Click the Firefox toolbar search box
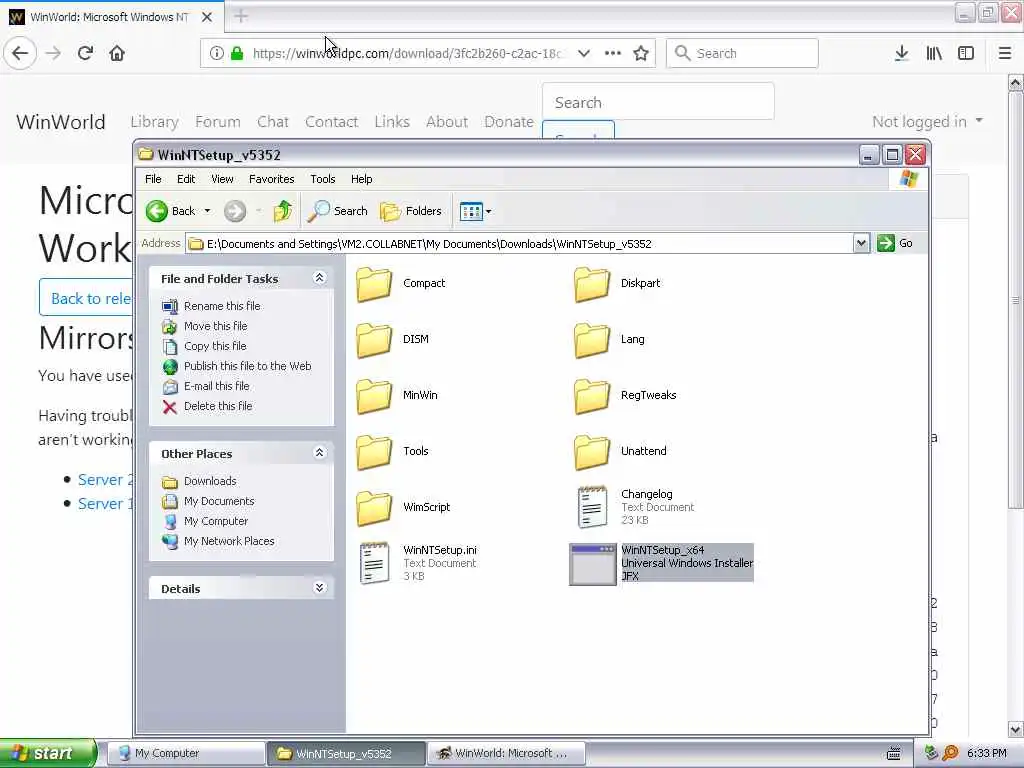Viewport: 1024px width, 768px height. 742,53
